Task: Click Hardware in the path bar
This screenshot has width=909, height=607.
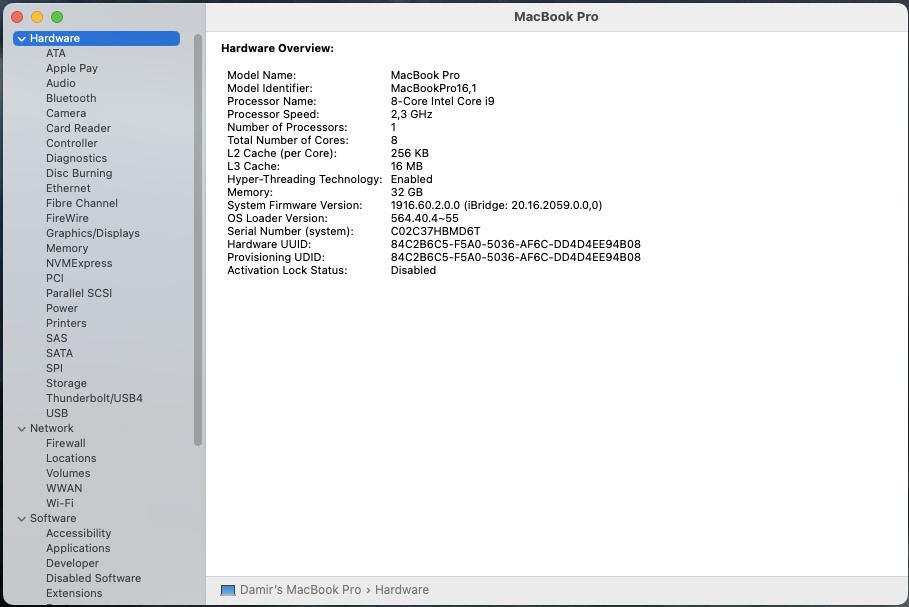Action: coord(402,590)
